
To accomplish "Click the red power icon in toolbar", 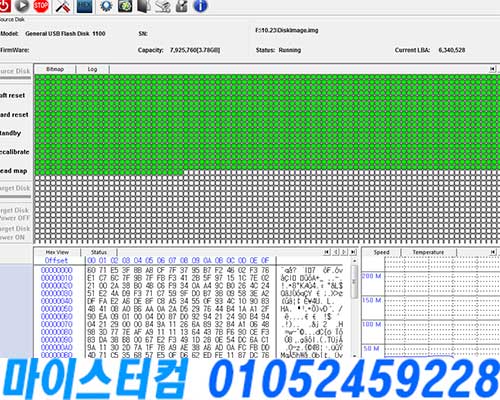I will pos(4,6).
